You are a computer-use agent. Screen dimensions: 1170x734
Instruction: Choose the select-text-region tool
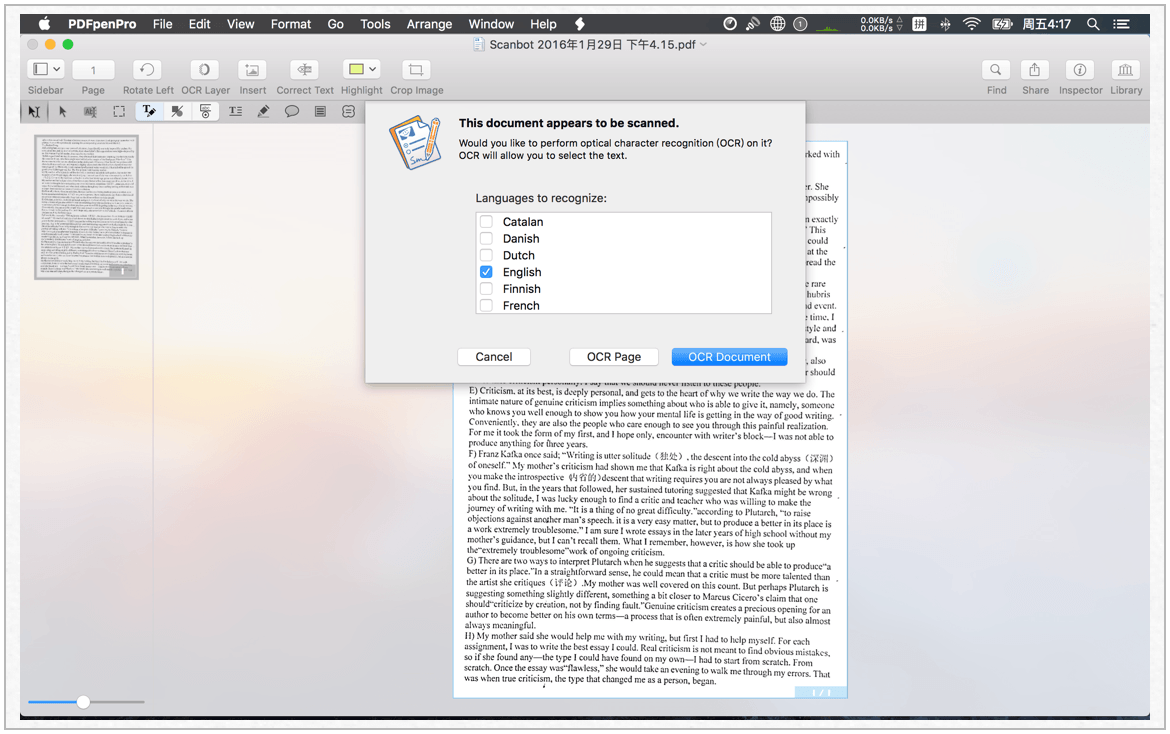90,111
